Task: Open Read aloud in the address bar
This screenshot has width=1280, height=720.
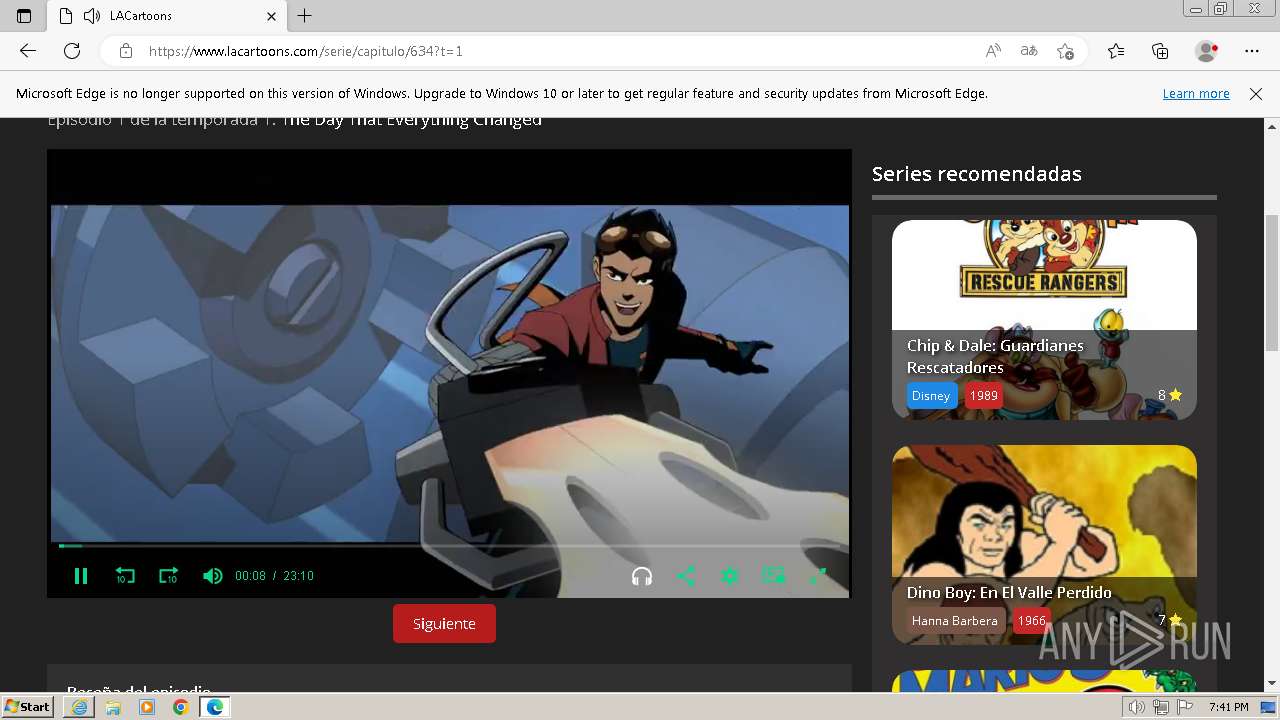Action: click(x=993, y=51)
